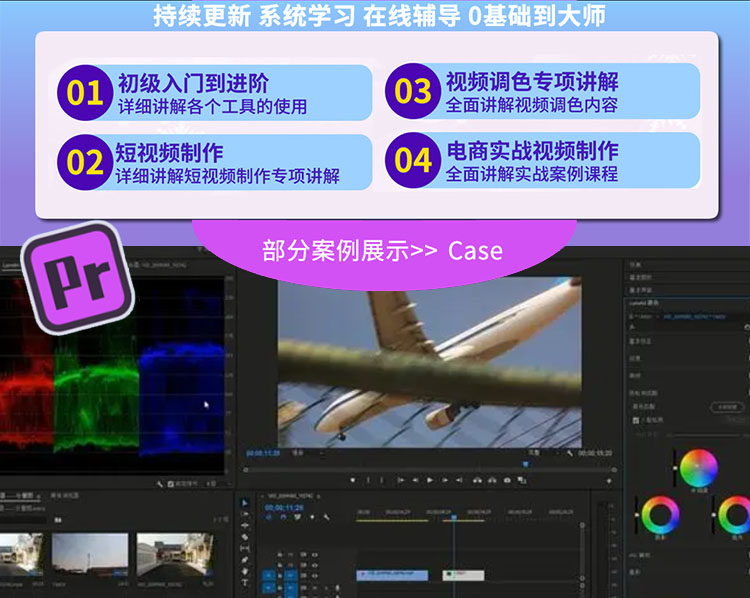Select the Track Select Forward tool
The image size is (750, 598).
click(244, 514)
